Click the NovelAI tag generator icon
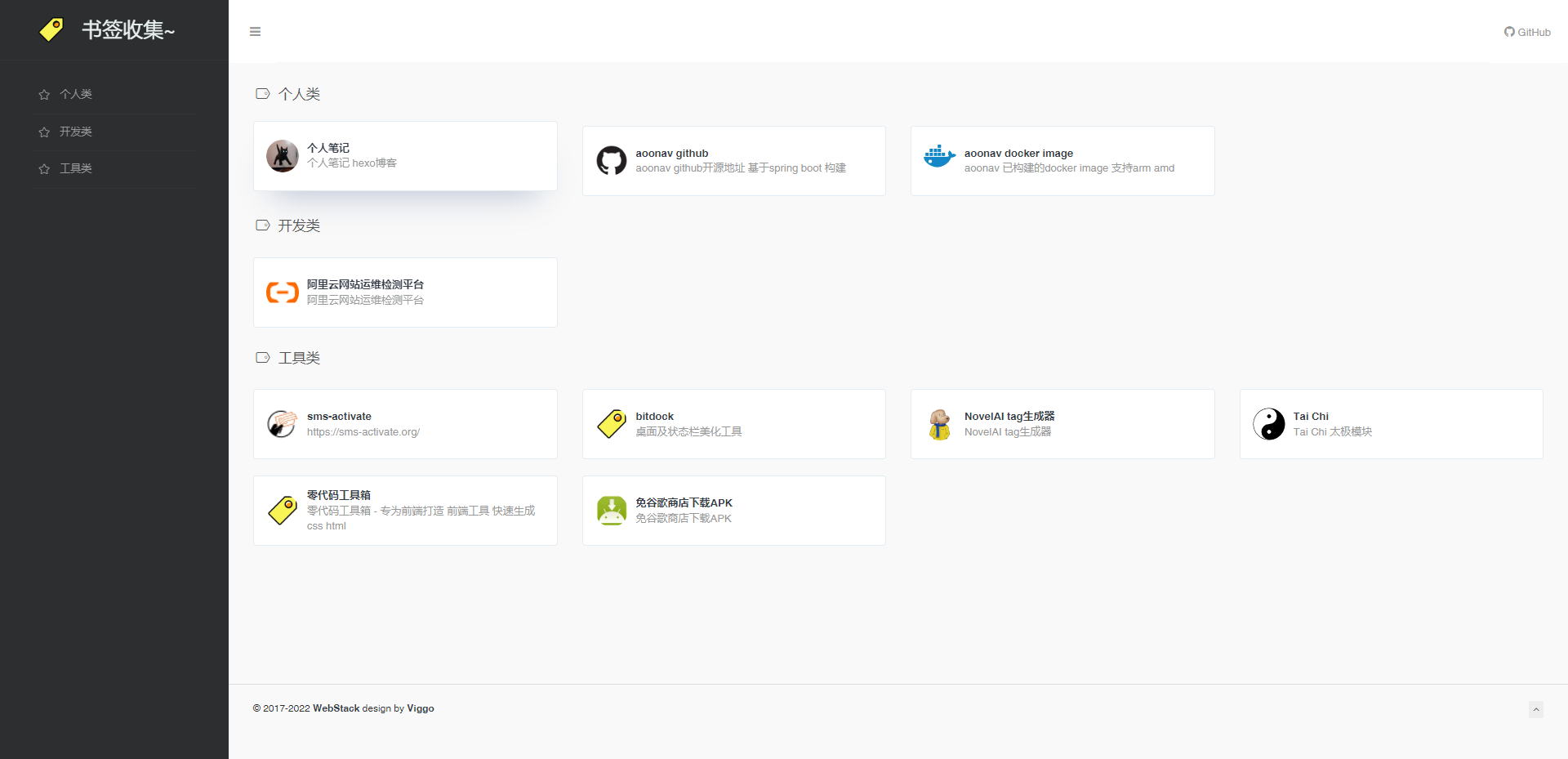This screenshot has width=1568, height=759. tap(940, 424)
